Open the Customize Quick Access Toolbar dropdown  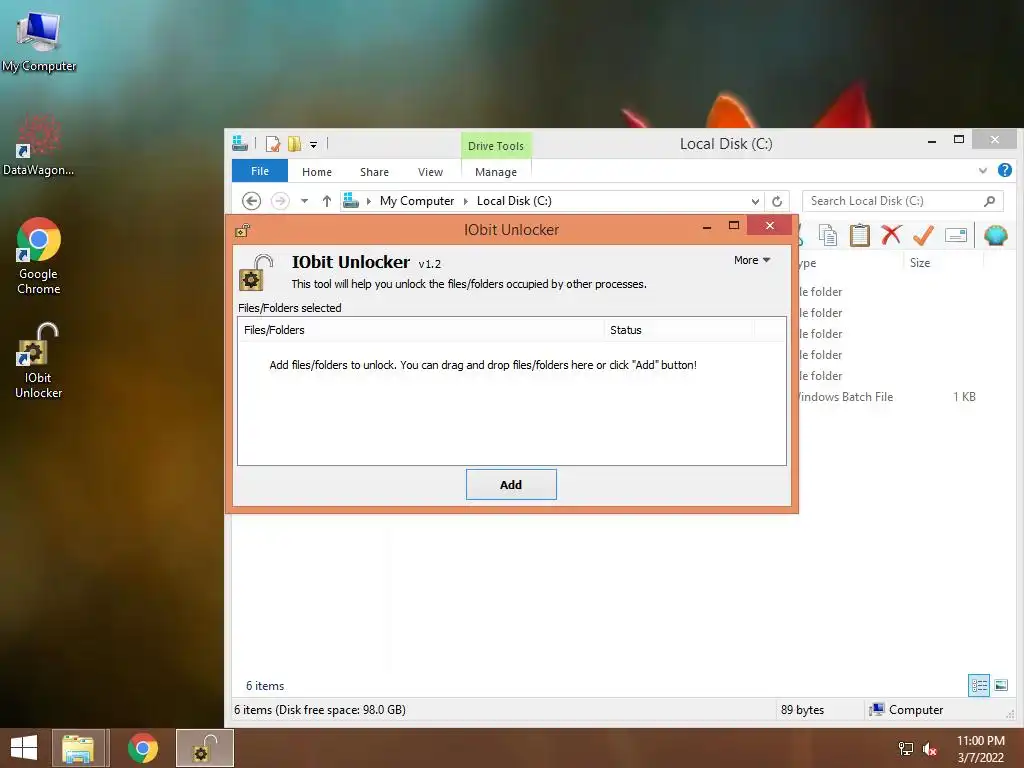tap(313, 144)
